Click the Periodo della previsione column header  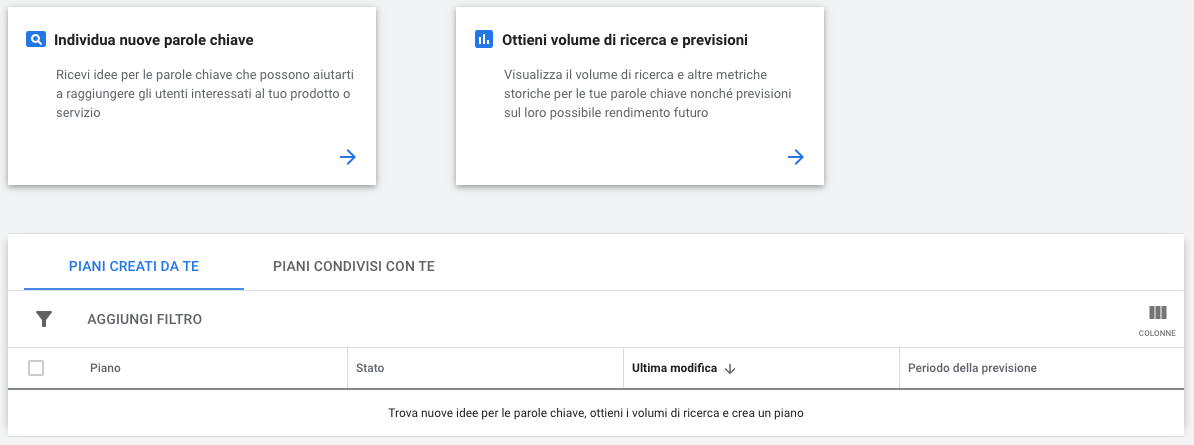click(x=972, y=368)
